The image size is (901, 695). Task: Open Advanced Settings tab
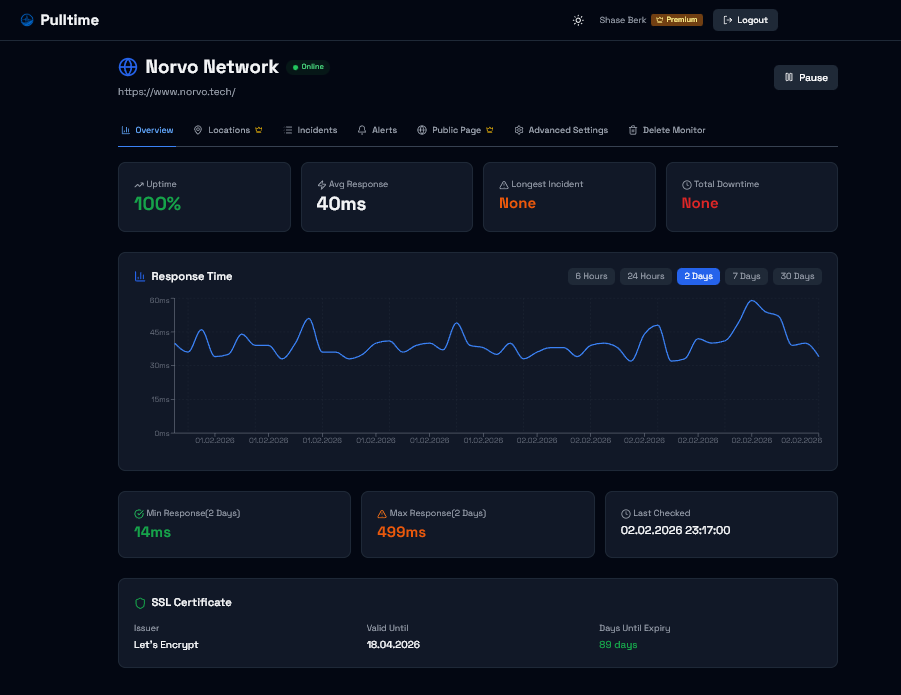coord(561,130)
